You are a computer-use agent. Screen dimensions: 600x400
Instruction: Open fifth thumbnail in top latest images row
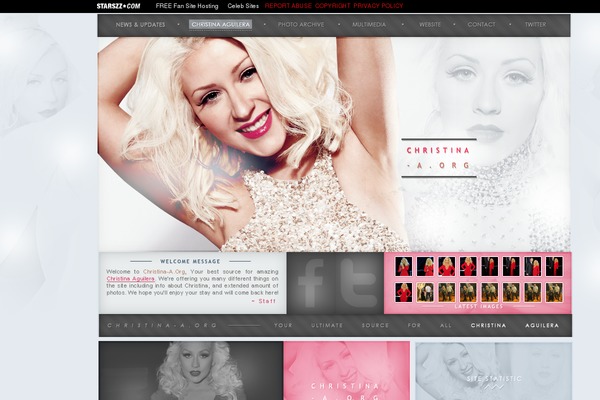pyautogui.click(x=489, y=266)
